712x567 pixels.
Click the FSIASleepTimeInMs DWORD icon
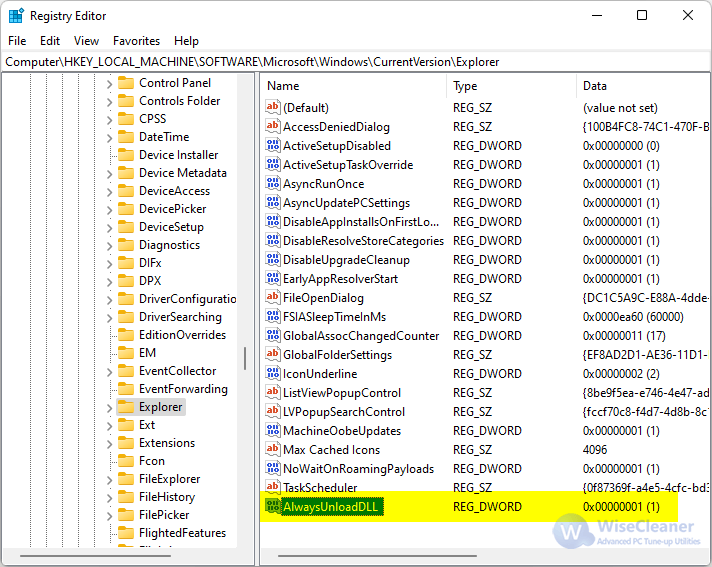coord(272,316)
